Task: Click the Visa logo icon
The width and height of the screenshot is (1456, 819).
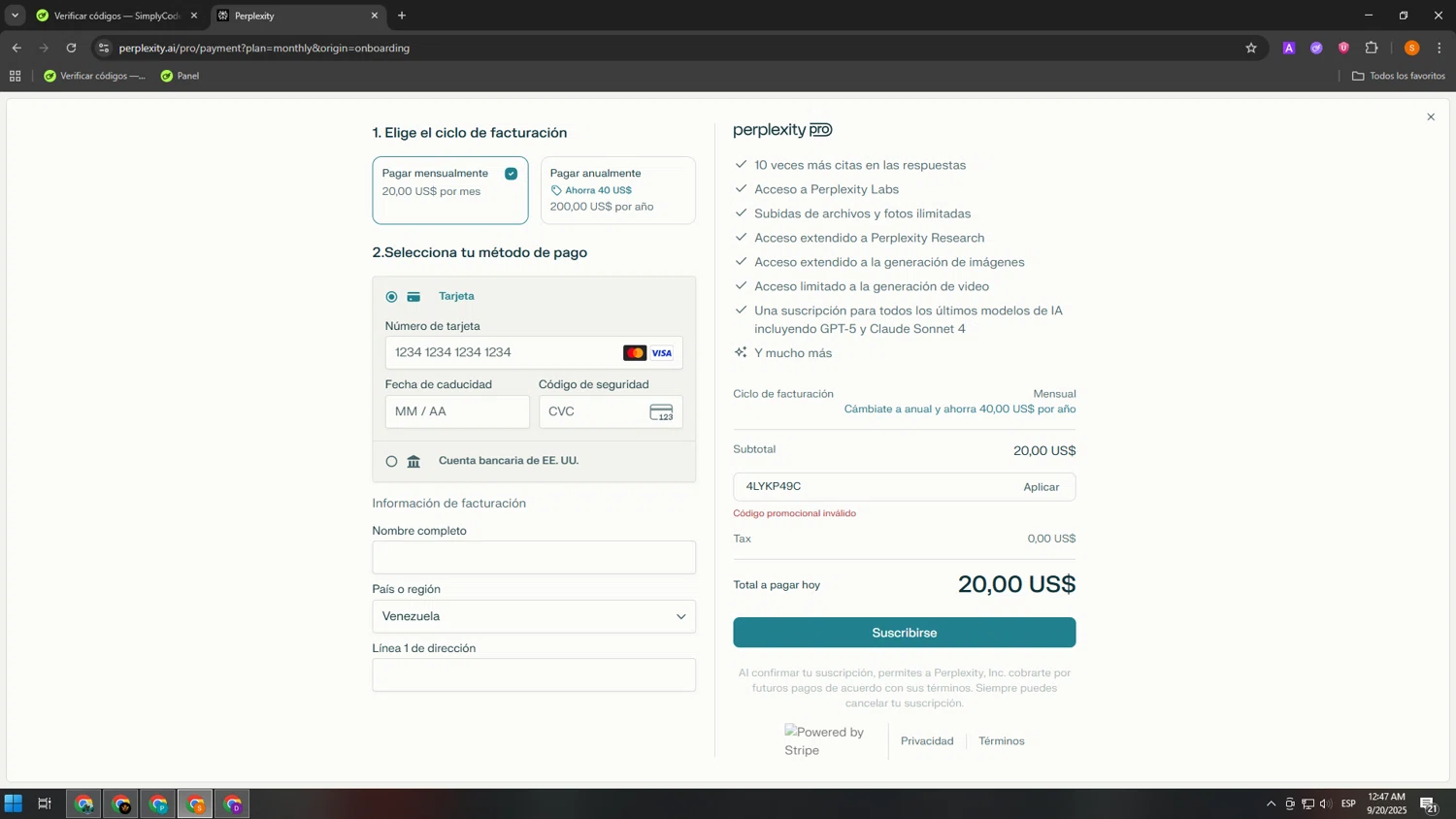Action: pyautogui.click(x=662, y=353)
